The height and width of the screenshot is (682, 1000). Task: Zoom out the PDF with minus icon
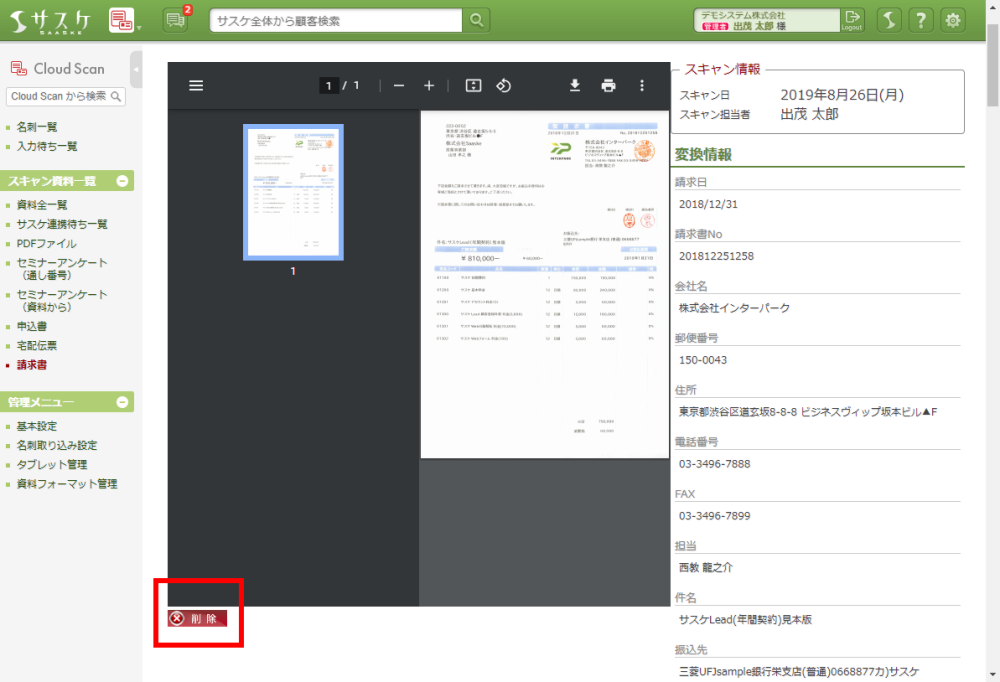pyautogui.click(x=399, y=86)
